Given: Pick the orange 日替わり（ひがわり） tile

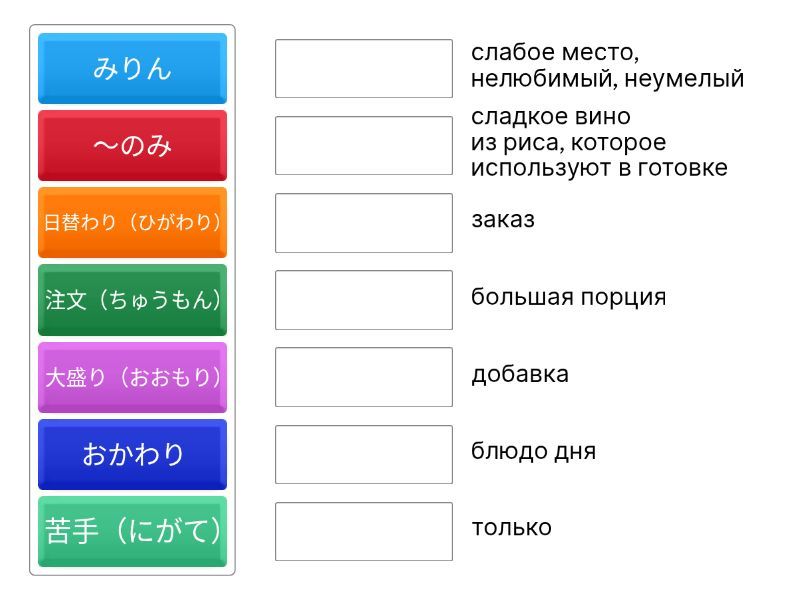Looking at the screenshot, I should (x=132, y=222).
